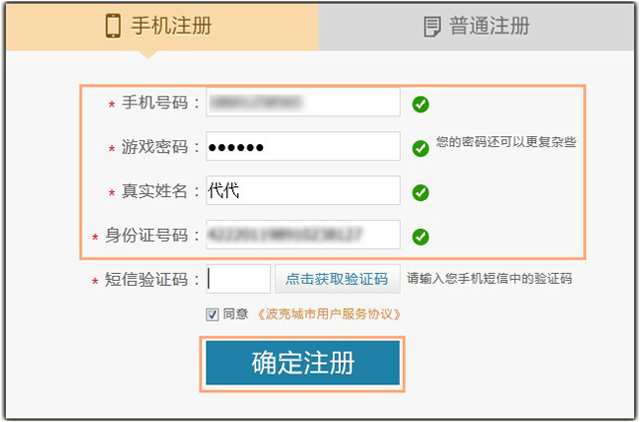The height and width of the screenshot is (422, 640).
Task: Focus the 短信验证码 input box
Action: tap(238, 279)
